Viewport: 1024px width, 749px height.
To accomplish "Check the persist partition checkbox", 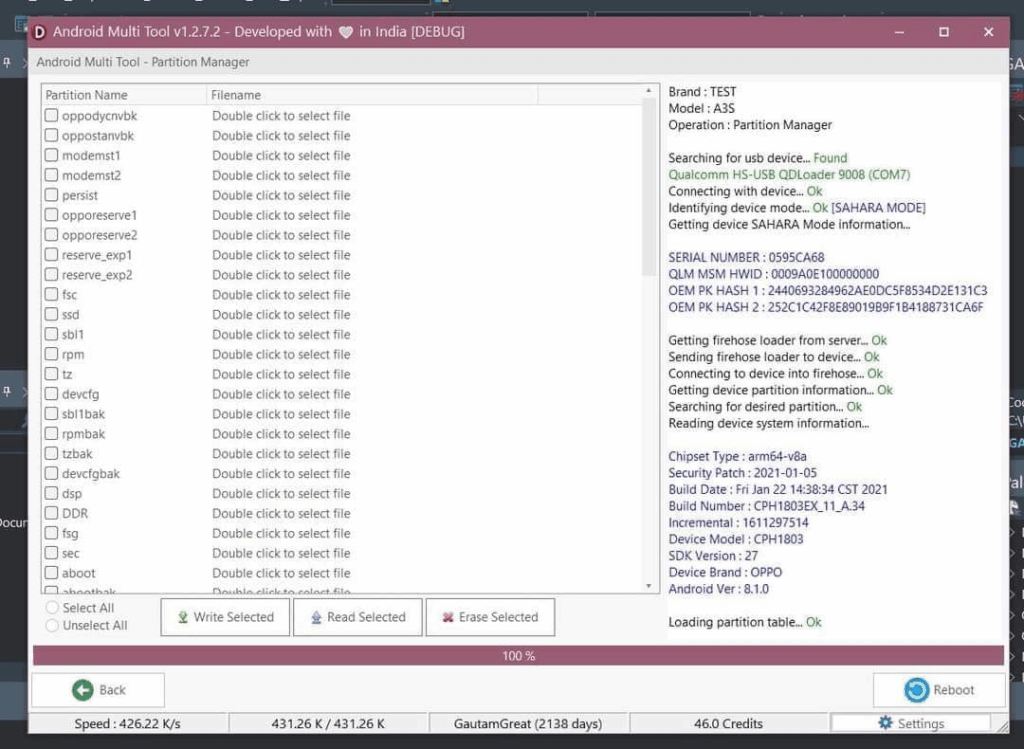I will (x=51, y=195).
